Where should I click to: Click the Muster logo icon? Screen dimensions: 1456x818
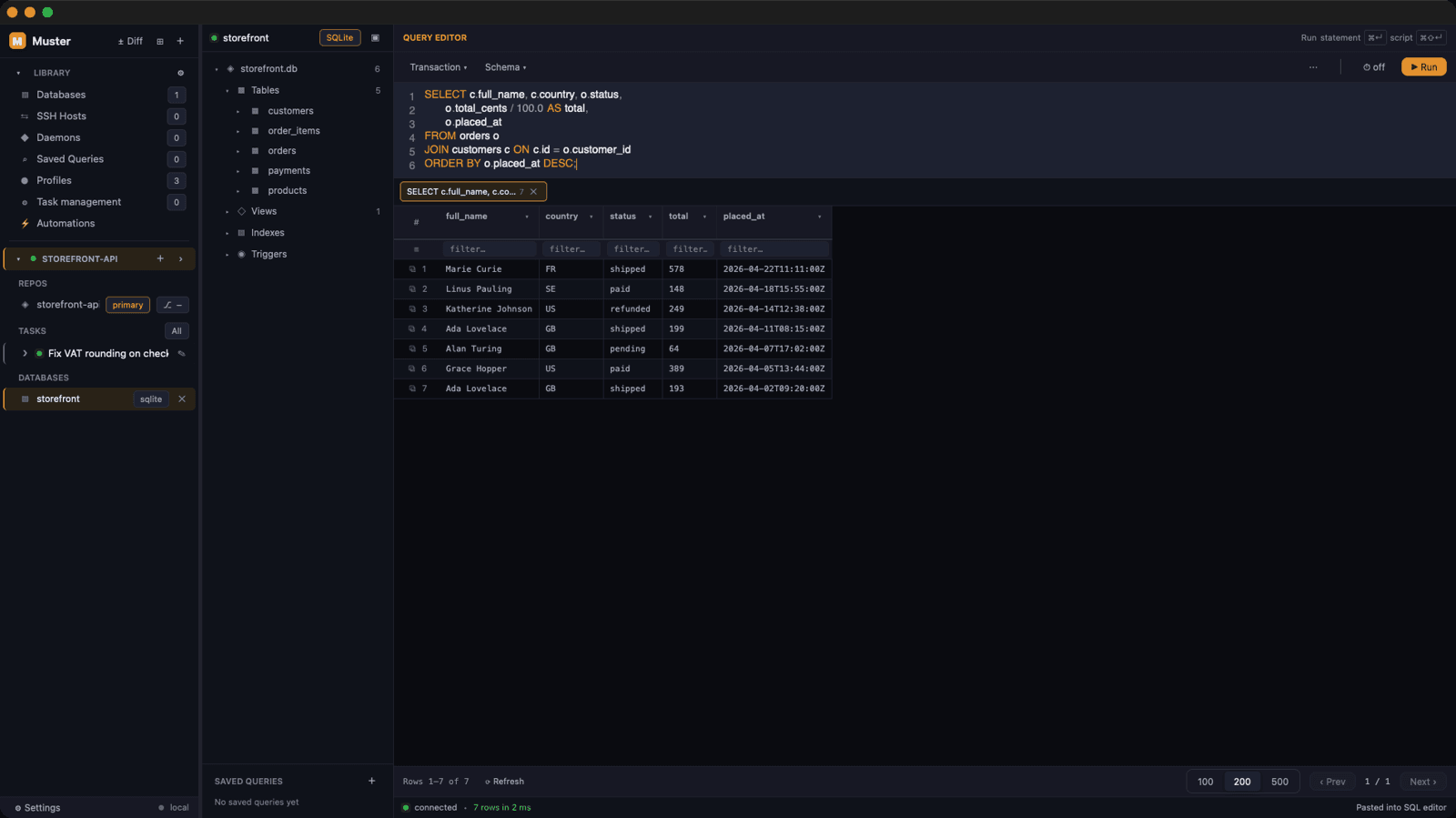tap(17, 41)
